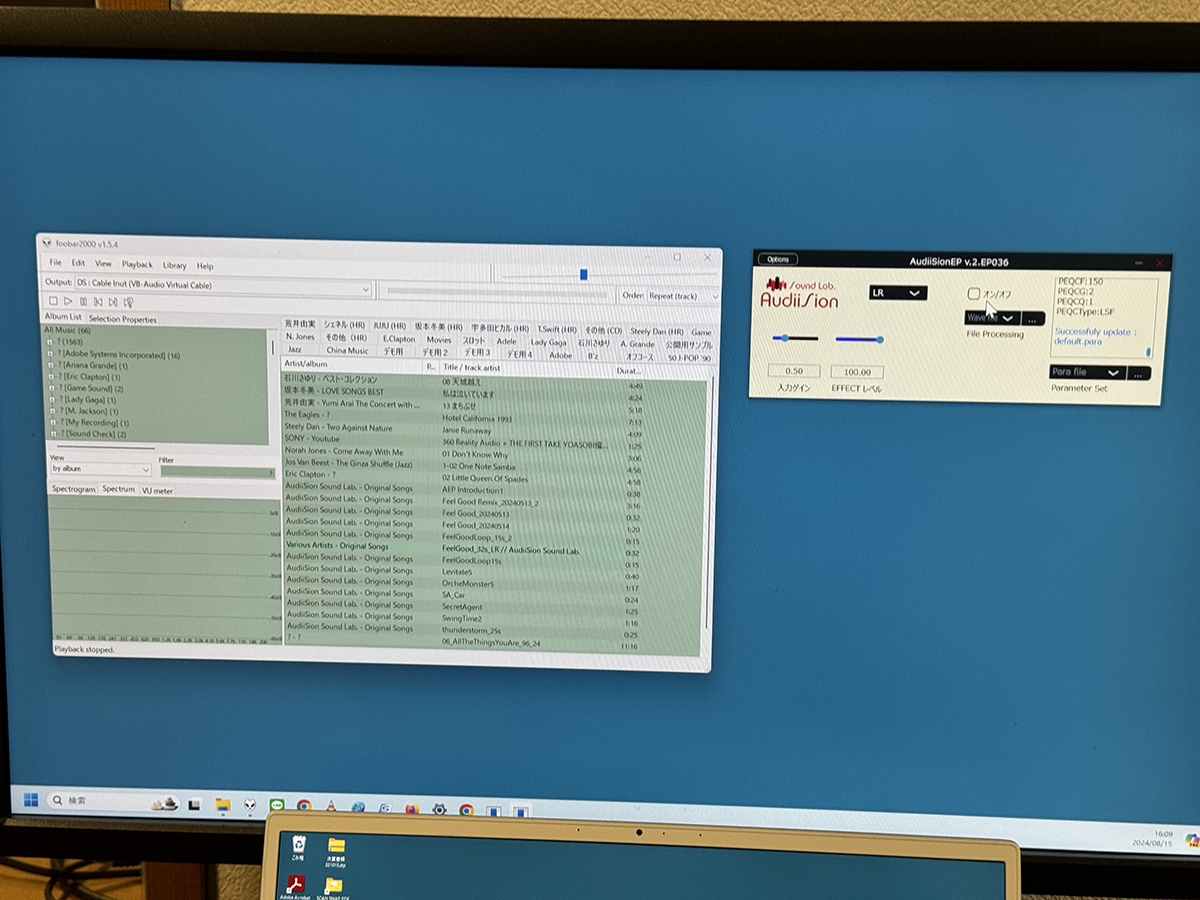Expand the Lady Gaga tree node
The image size is (1200, 900).
50,399
